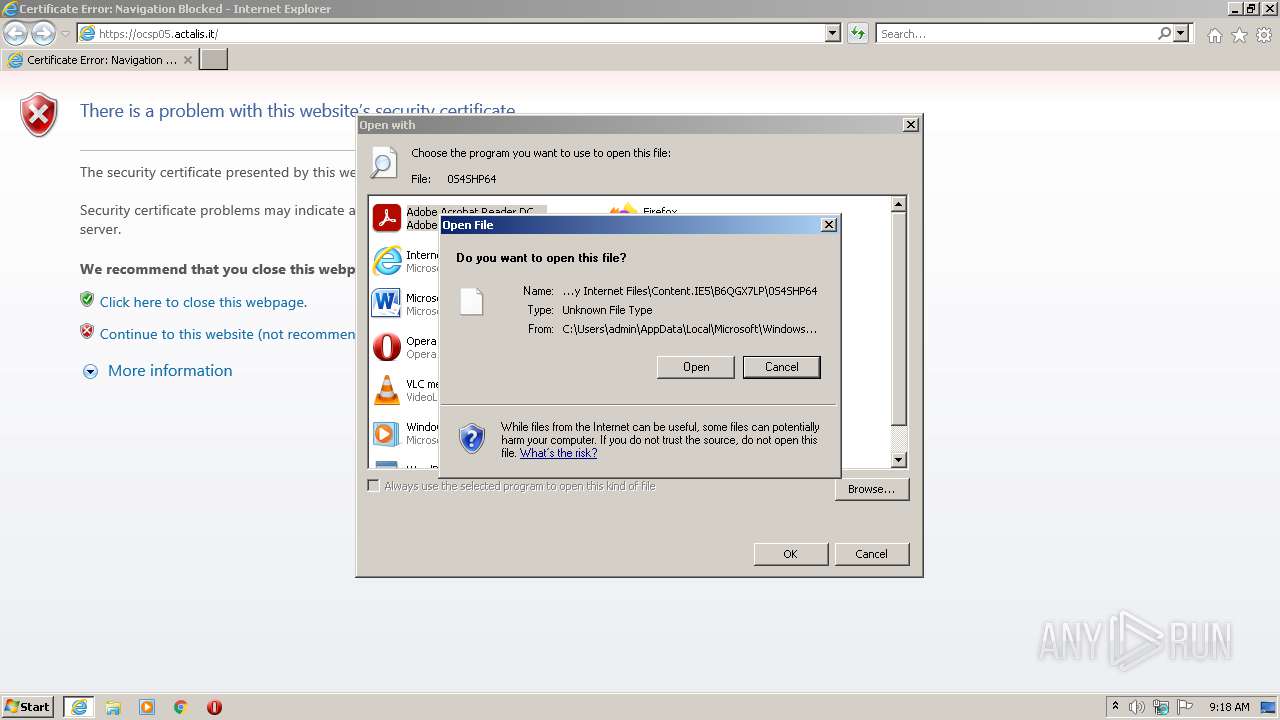The width and height of the screenshot is (1280, 720).
Task: Click the Action Center flag icon
Action: click(1185, 707)
